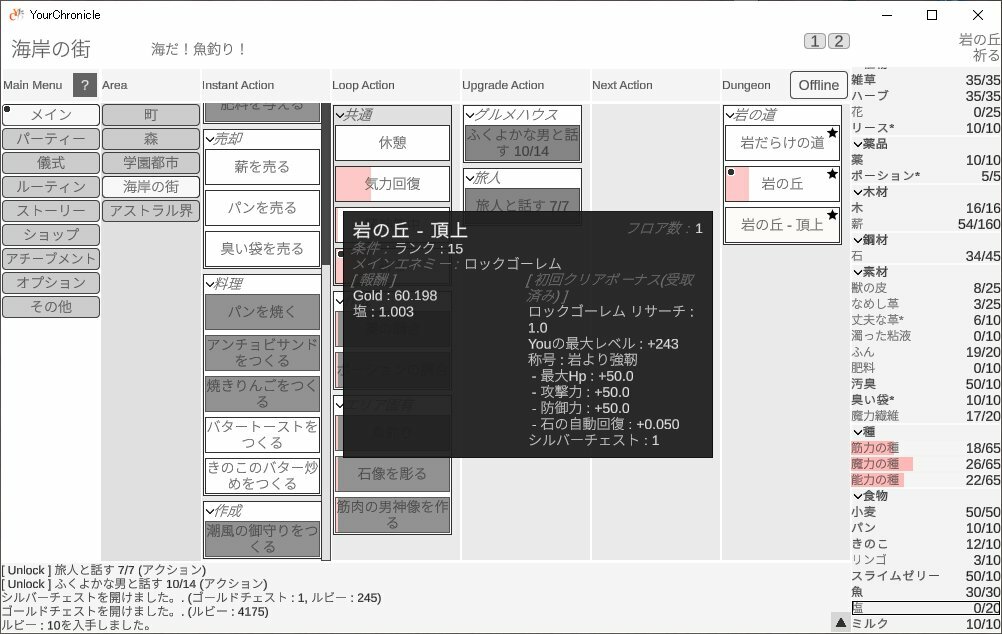Viewport: 1002px width, 634px height.
Task: Switch to preset 2
Action: 839,41
